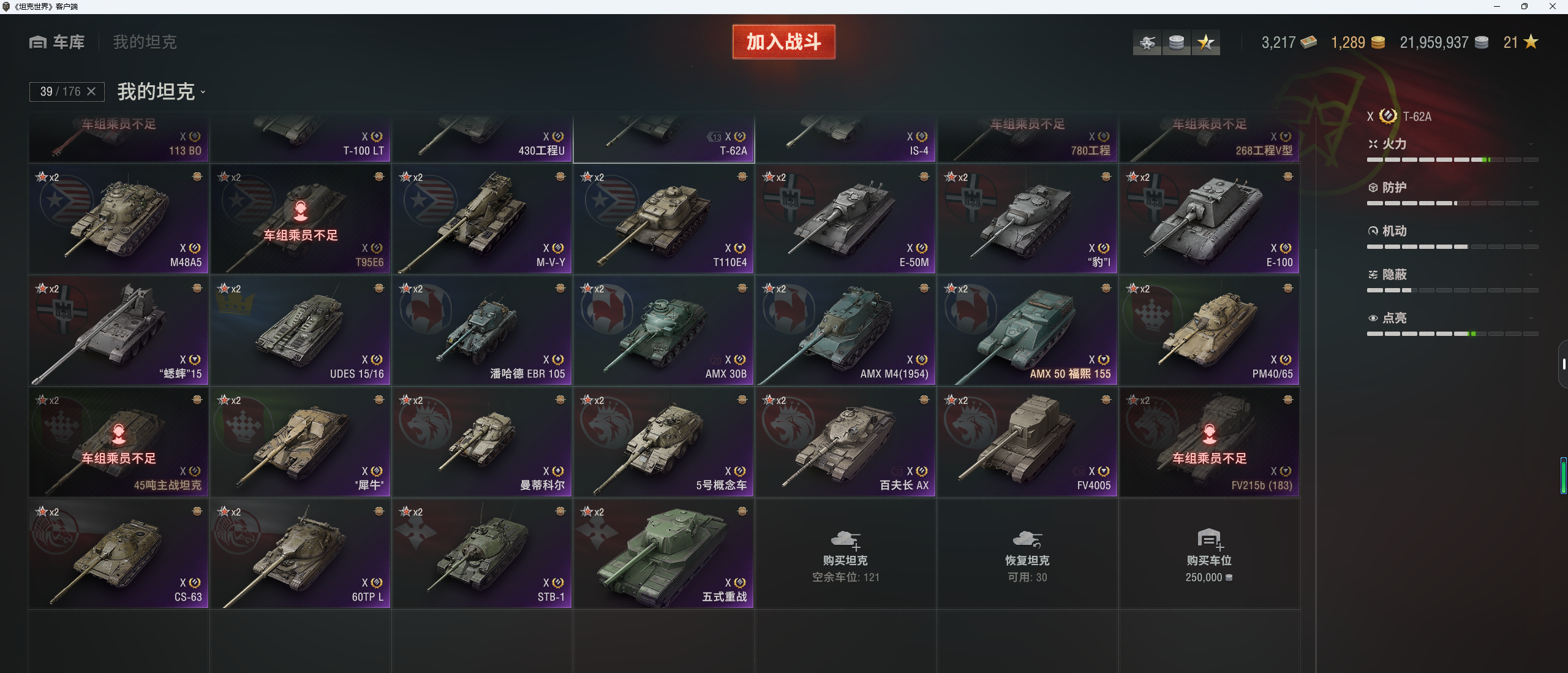The width and height of the screenshot is (1568, 673).
Task: Click the buy garage slot icon
Action: click(x=1209, y=539)
